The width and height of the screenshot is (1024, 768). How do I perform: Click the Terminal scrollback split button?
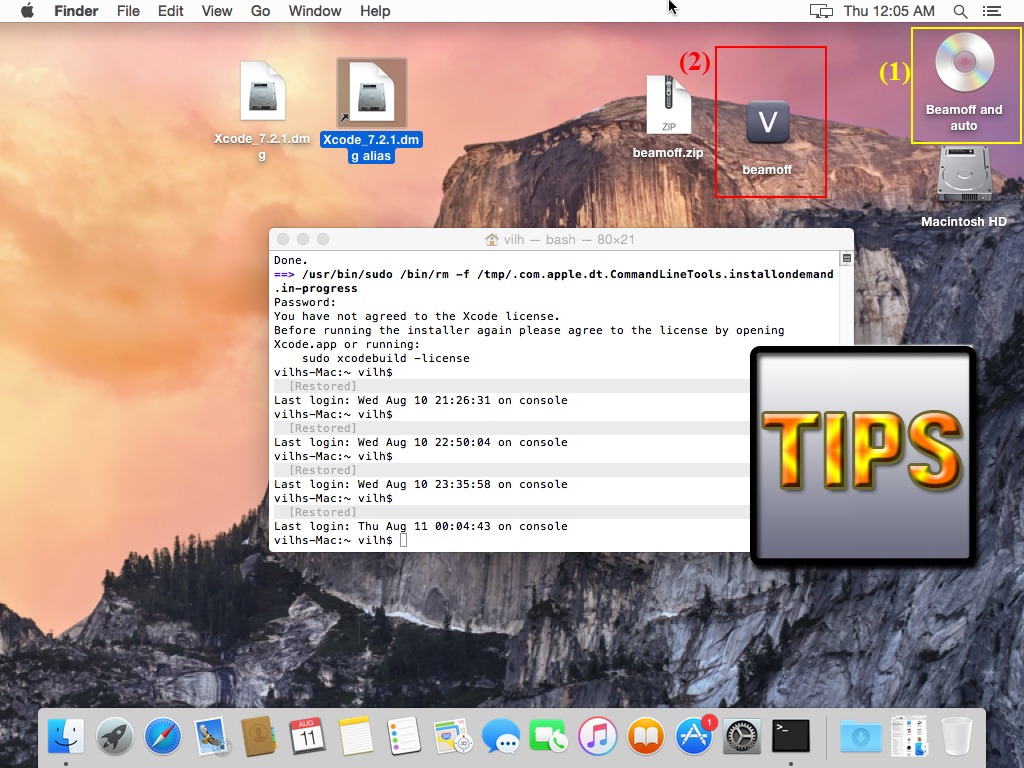846,259
